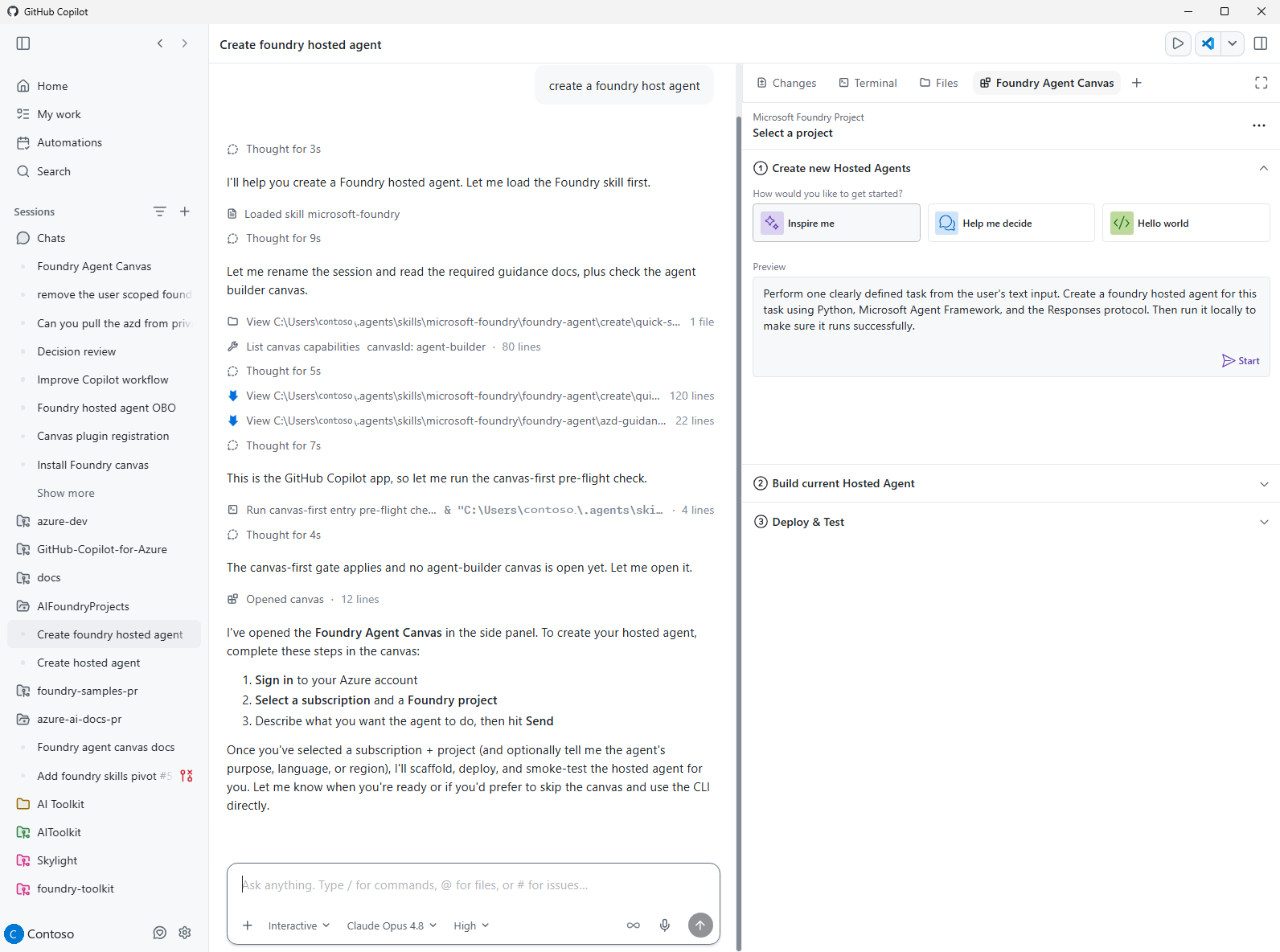The image size is (1280, 952).
Task: Collapse Create new Hosted Agents section
Action: pos(1263,168)
